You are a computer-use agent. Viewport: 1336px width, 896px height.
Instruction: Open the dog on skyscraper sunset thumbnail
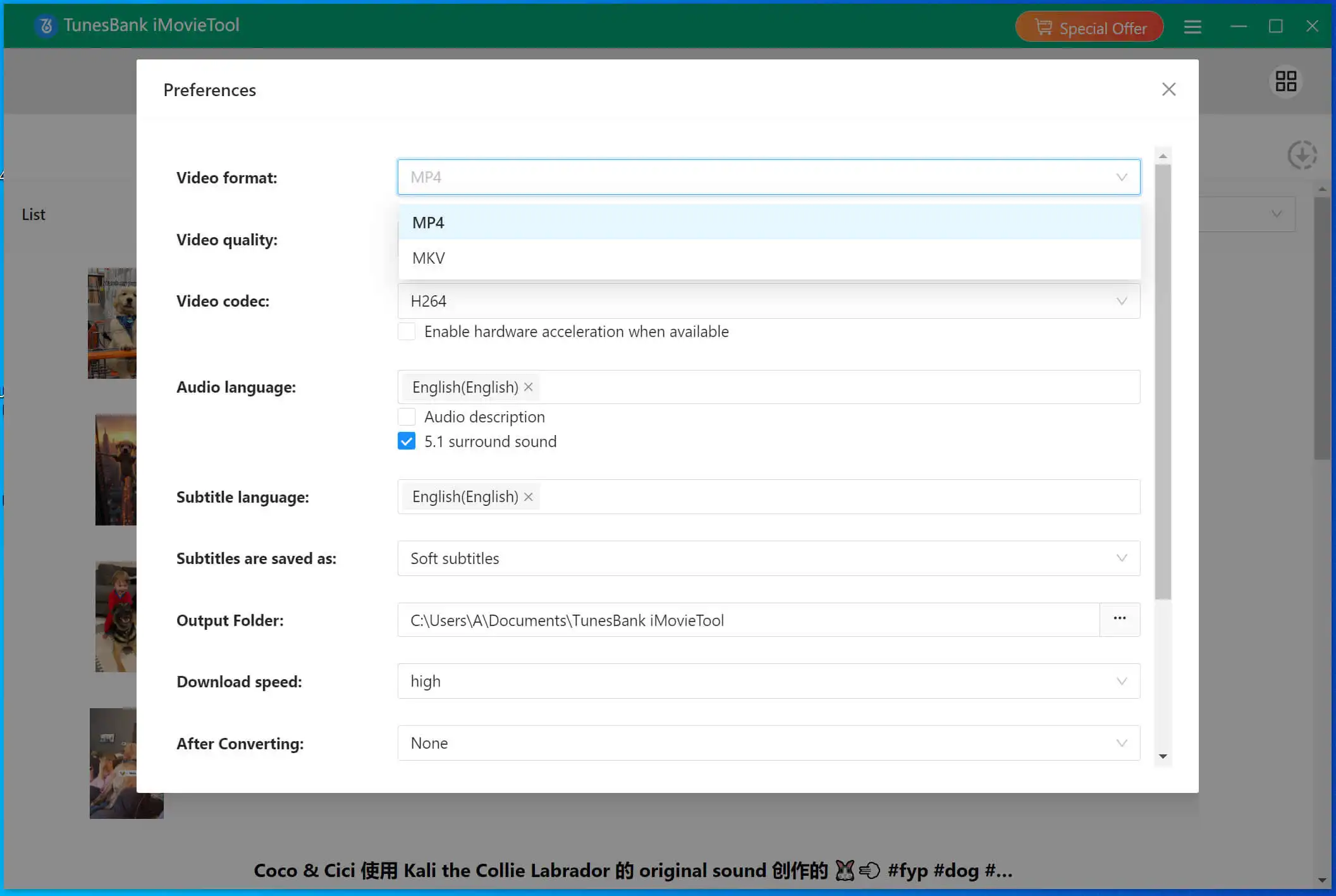(116, 470)
